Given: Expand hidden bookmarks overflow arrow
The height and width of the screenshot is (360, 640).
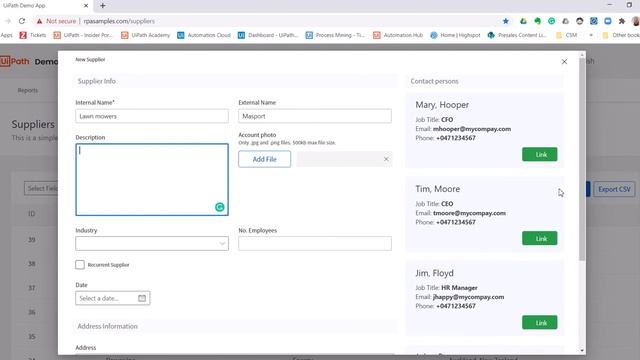Looking at the screenshot, I should [x=590, y=35].
